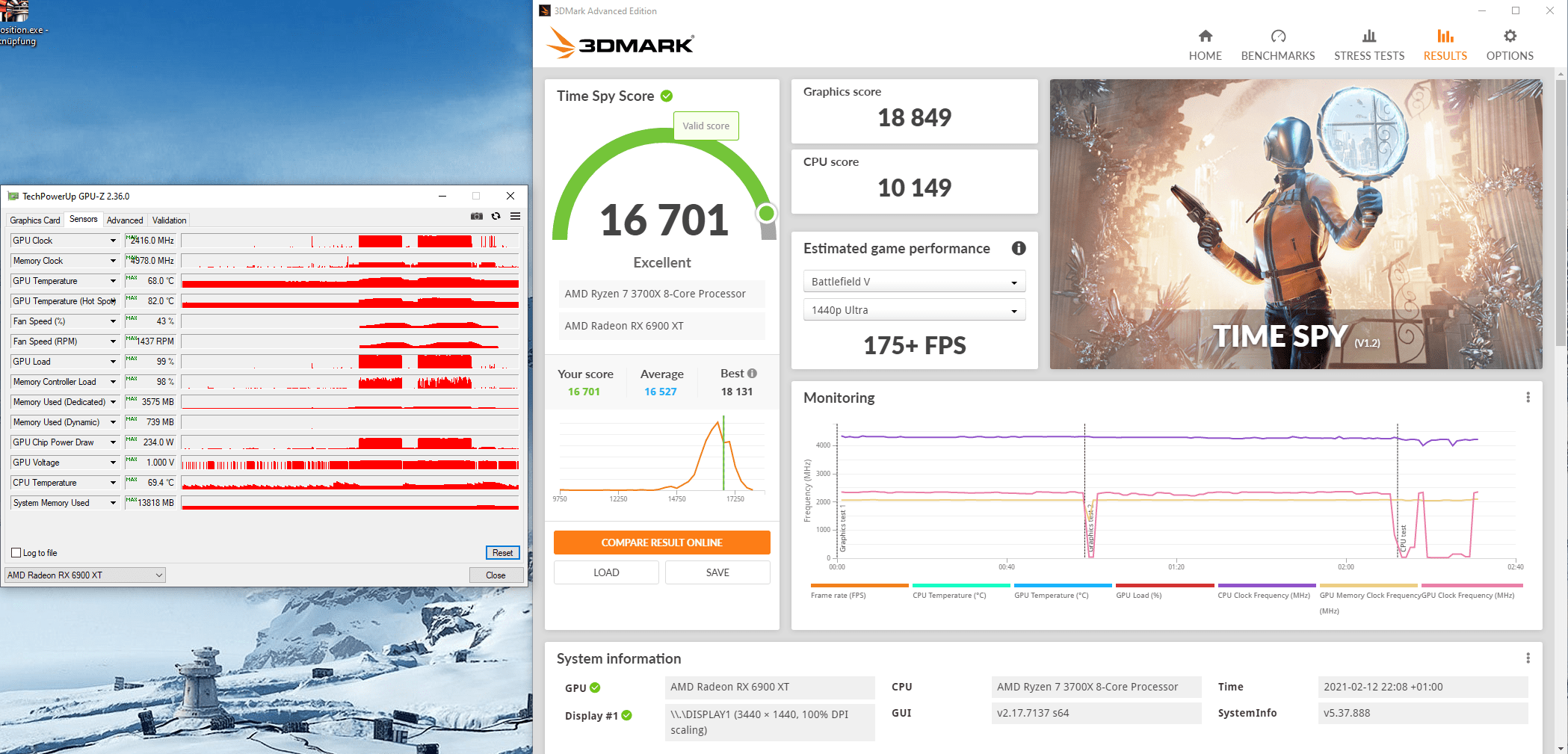Switch to the Advanced tab in GPU-Z
This screenshot has width=1568, height=754.
coord(125,220)
